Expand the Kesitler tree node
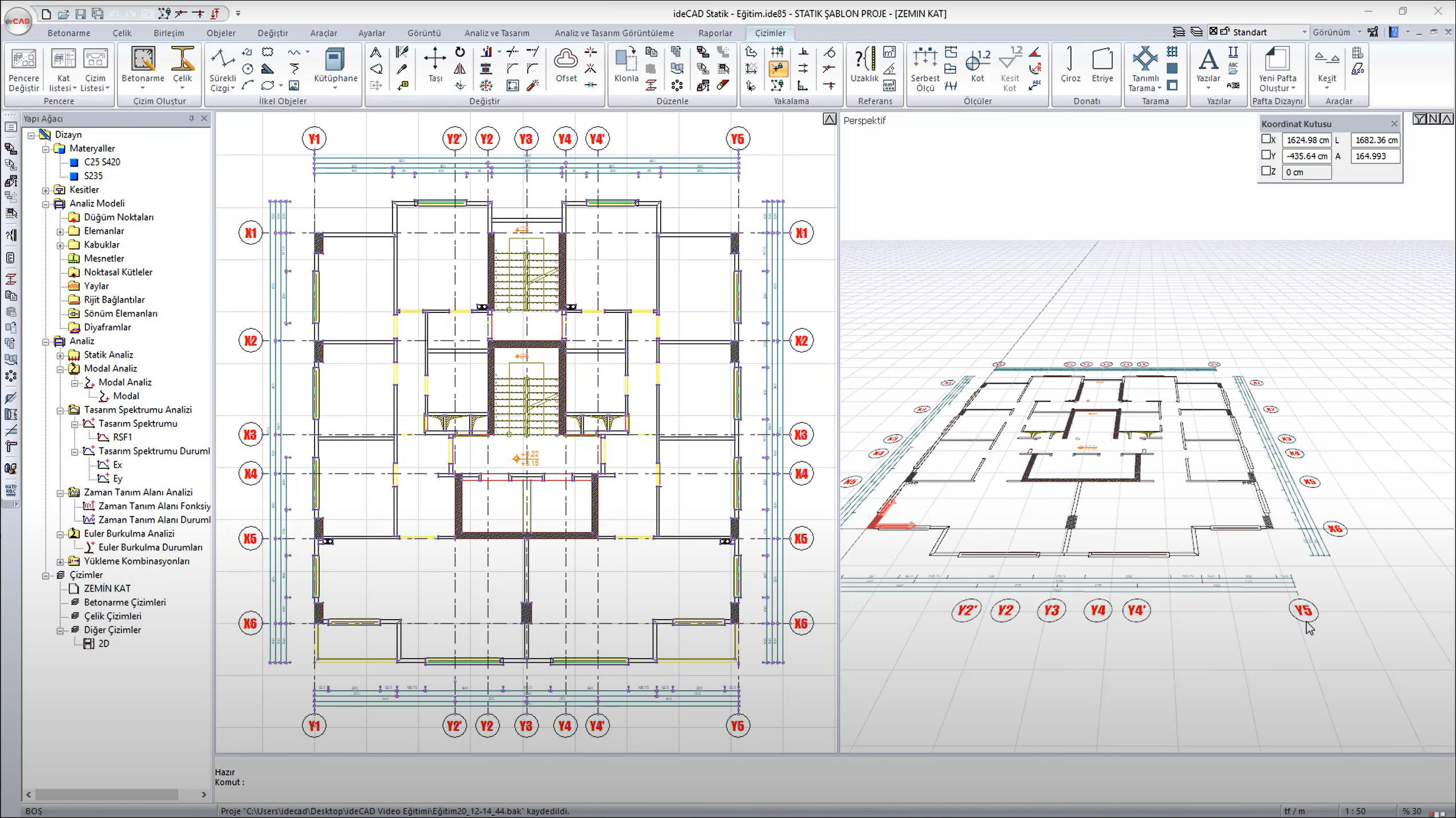Image resolution: width=1456 pixels, height=818 pixels. pos(46,190)
